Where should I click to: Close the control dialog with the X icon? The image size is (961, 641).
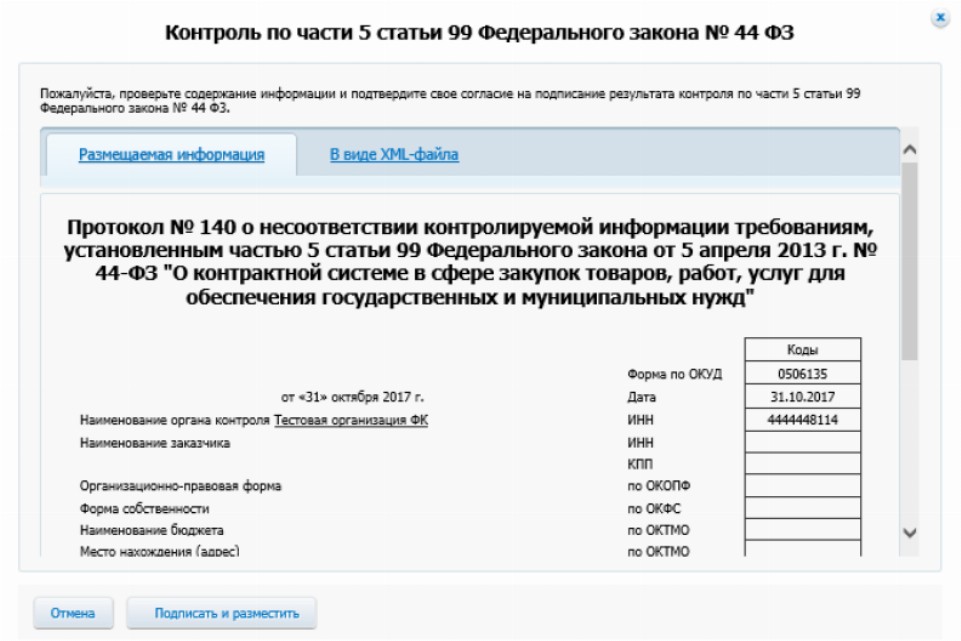[938, 18]
